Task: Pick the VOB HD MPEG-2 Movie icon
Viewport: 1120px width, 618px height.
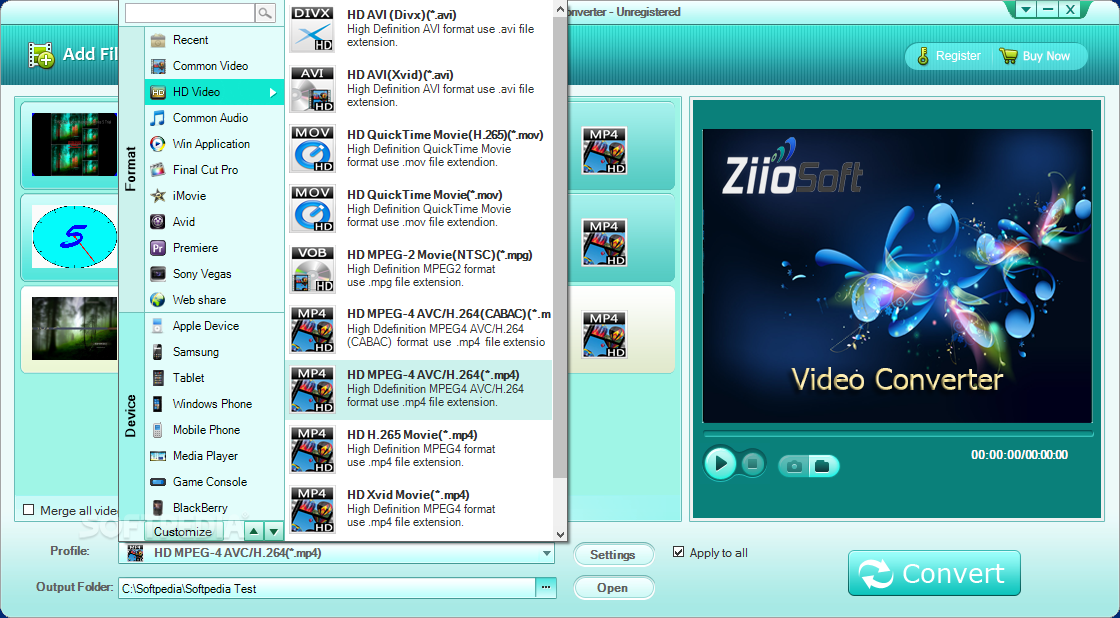Action: (x=312, y=269)
